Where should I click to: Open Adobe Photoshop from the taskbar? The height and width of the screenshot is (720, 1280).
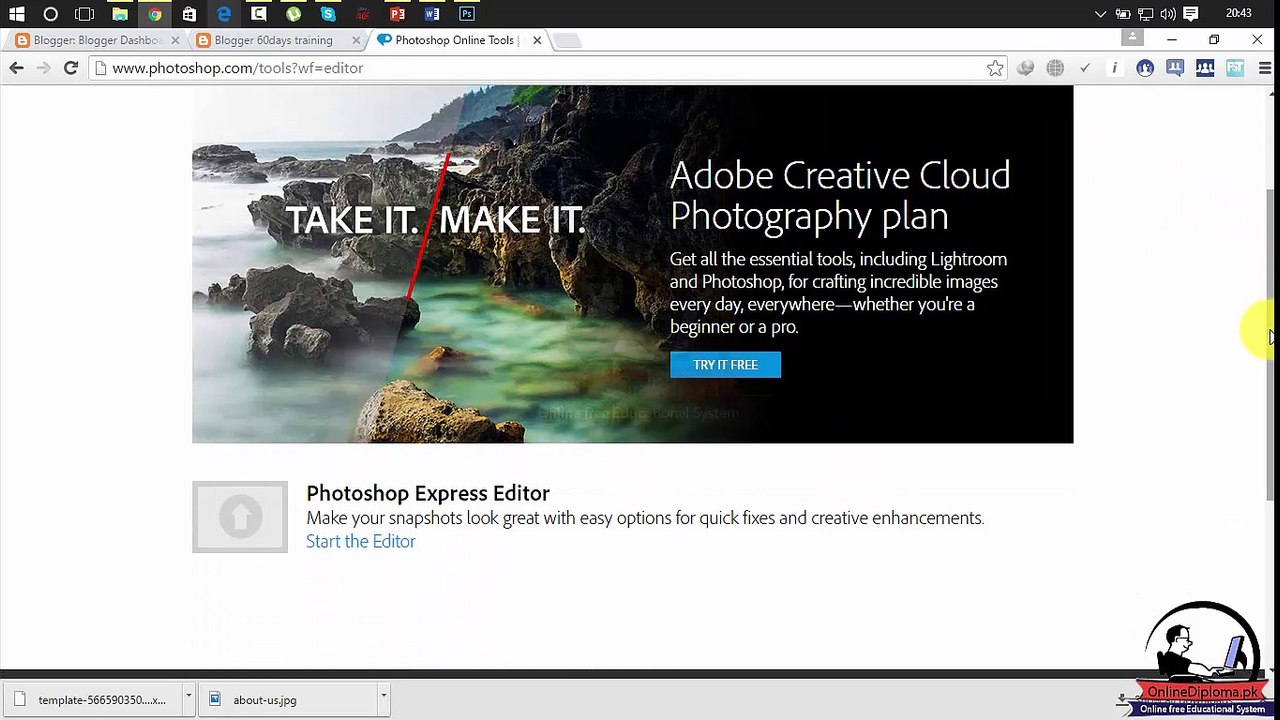coord(467,14)
